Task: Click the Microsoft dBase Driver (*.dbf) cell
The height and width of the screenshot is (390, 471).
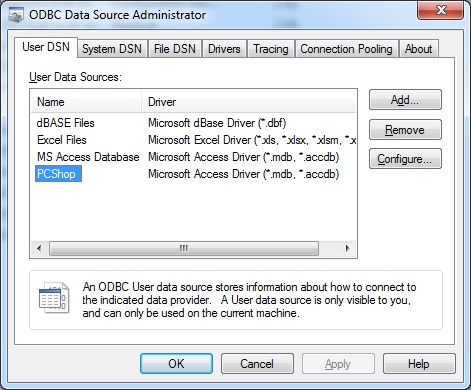Action: [217, 123]
